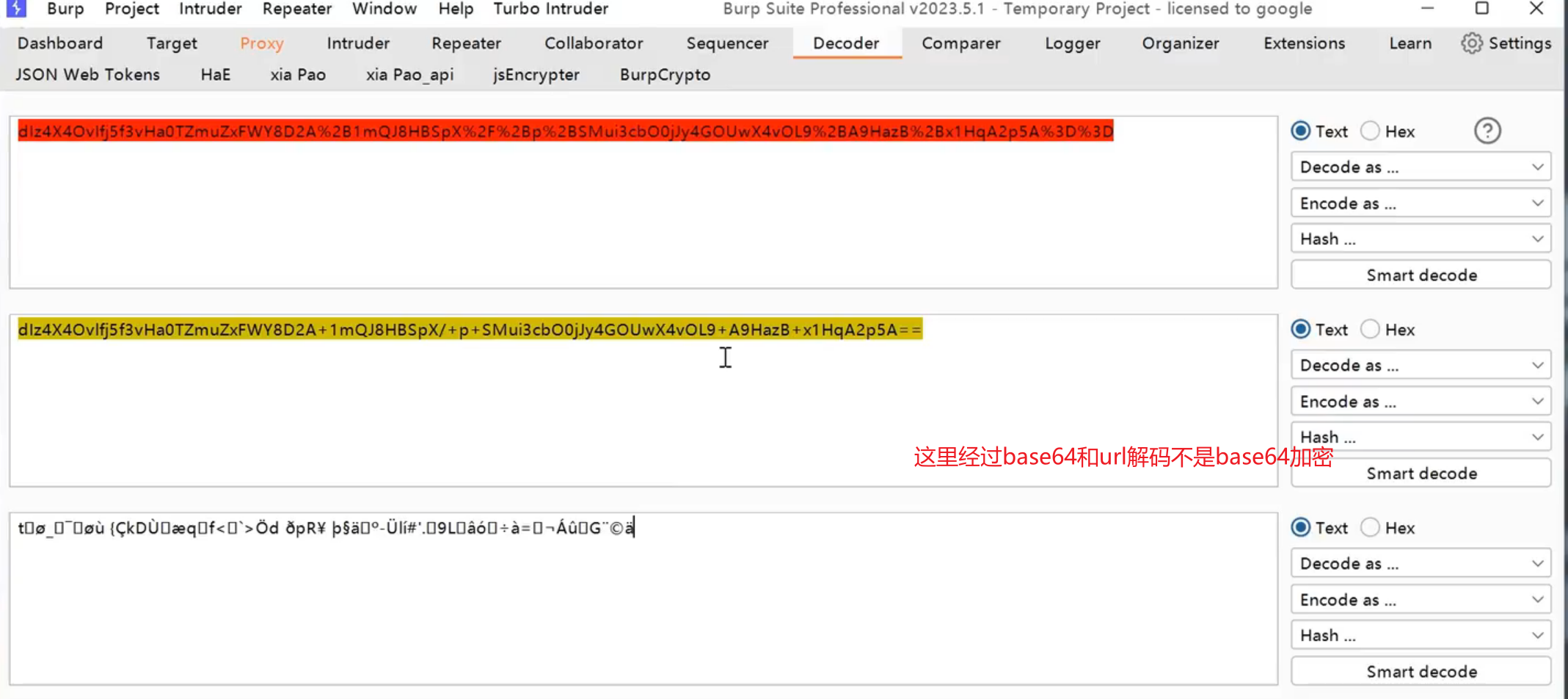Switch to the JSON Web Tokens tab
This screenshot has width=1568, height=699.
click(87, 75)
